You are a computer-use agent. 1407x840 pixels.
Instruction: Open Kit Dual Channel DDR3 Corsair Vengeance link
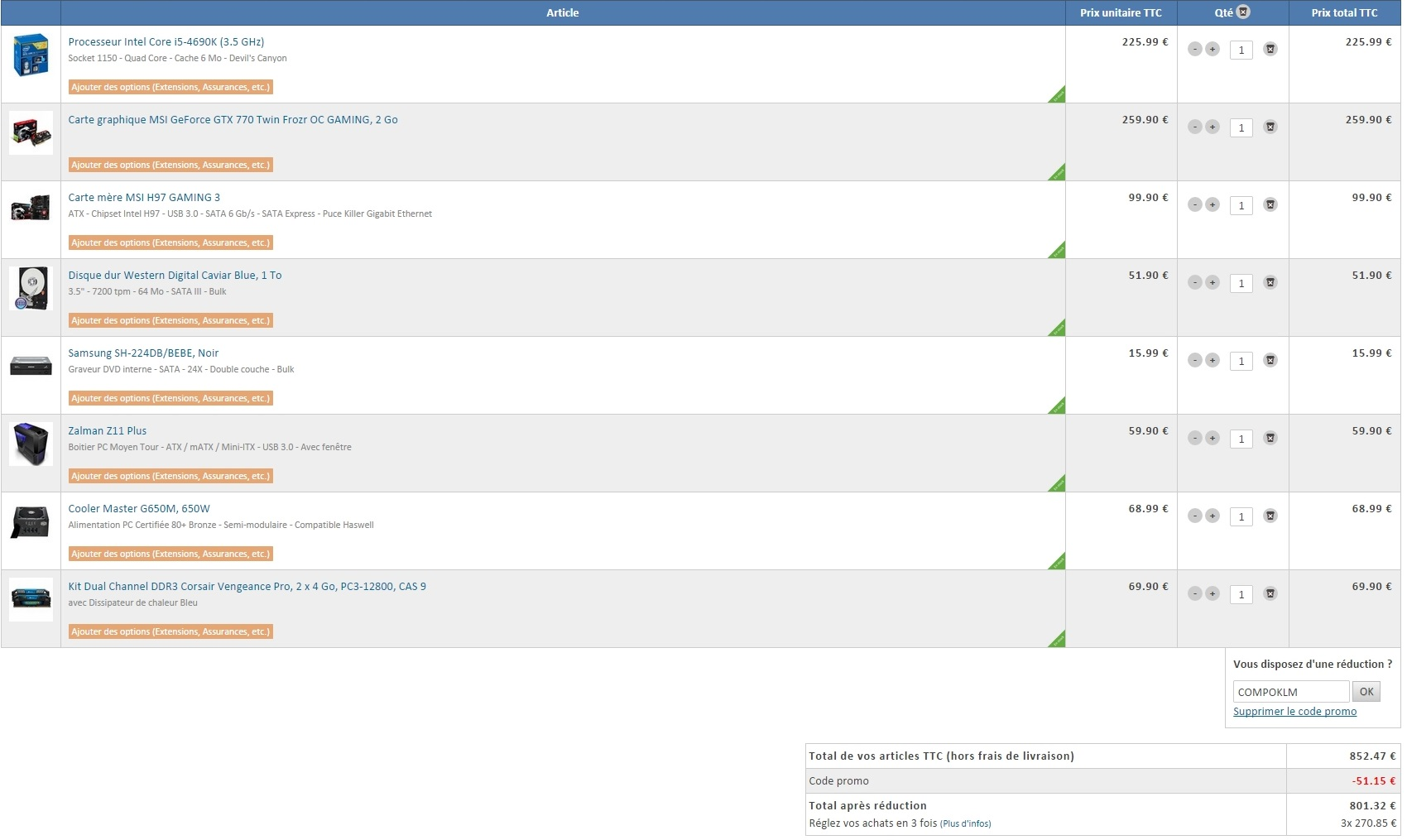[x=247, y=586]
